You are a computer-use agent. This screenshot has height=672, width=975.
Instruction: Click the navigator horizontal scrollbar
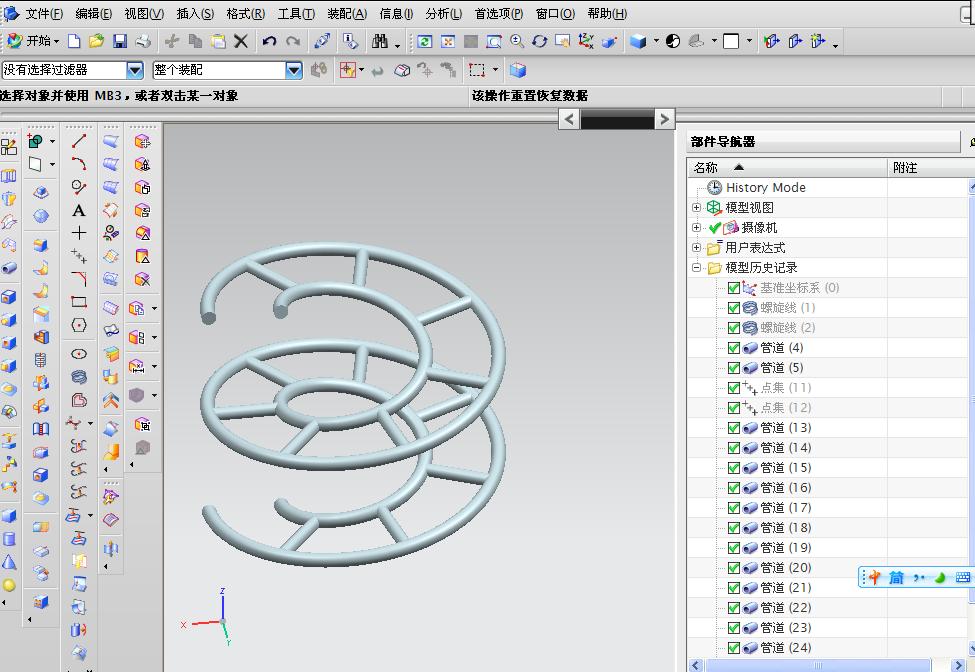[817, 665]
